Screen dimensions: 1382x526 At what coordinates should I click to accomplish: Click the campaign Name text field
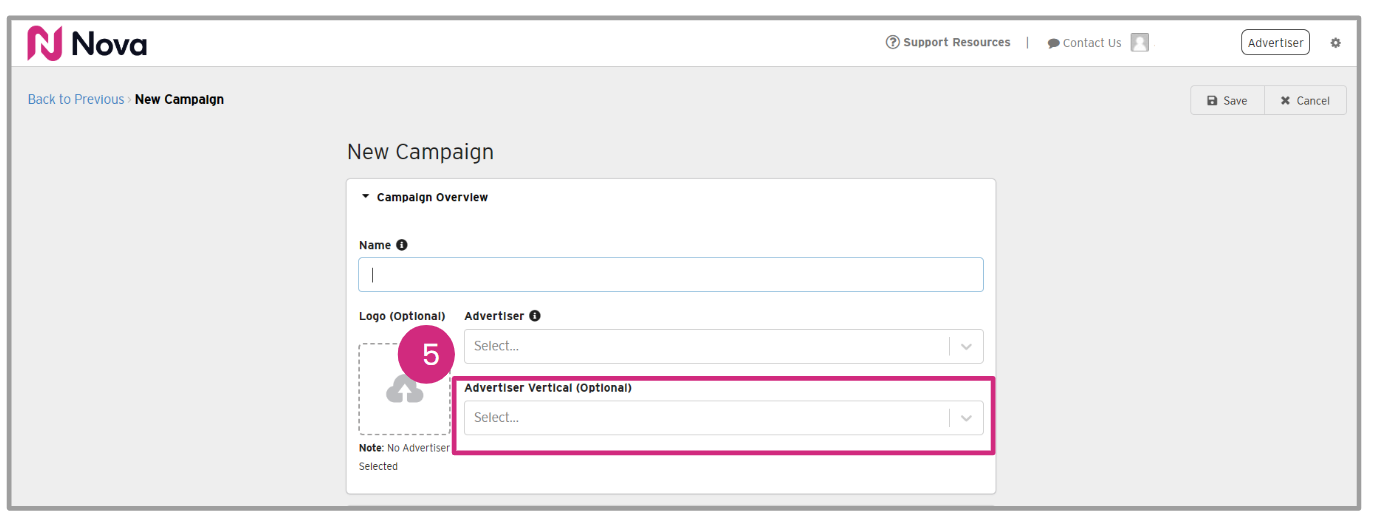670,275
